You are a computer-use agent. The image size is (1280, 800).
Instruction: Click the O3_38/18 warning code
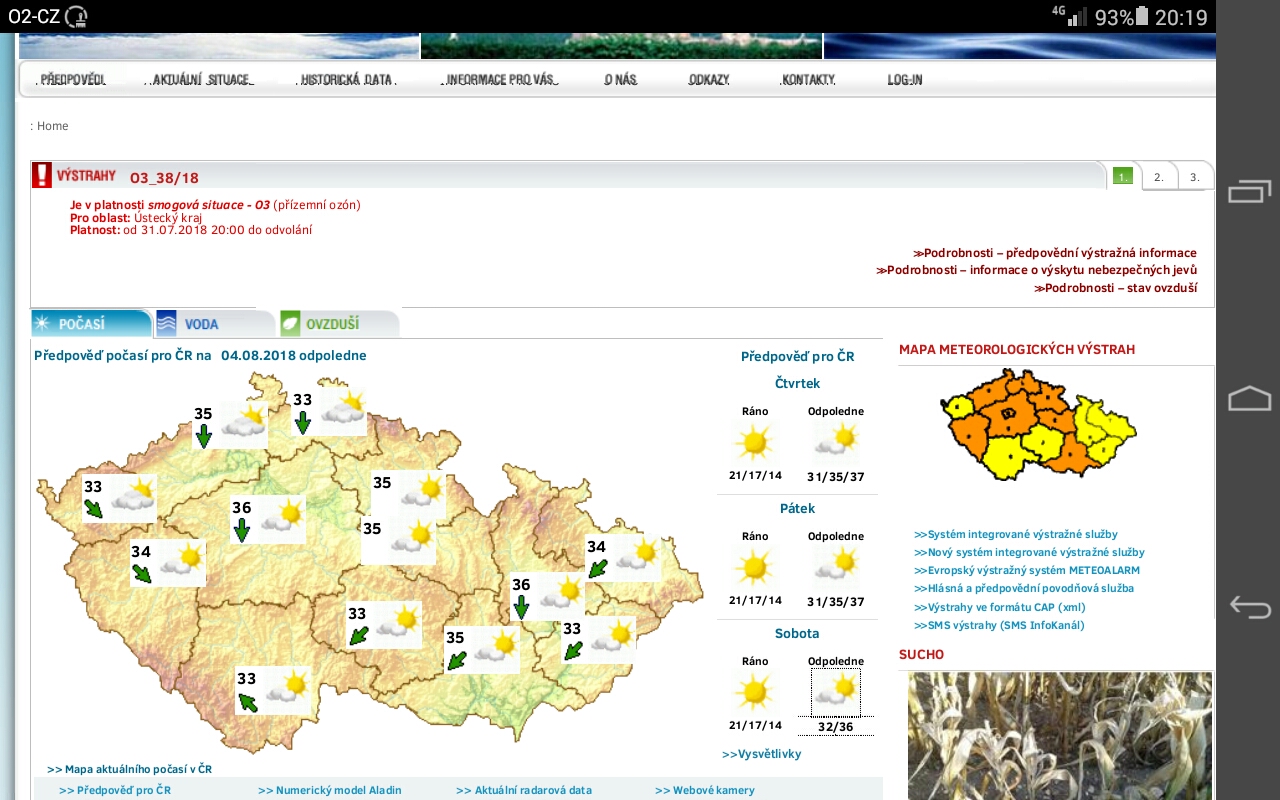coord(164,178)
